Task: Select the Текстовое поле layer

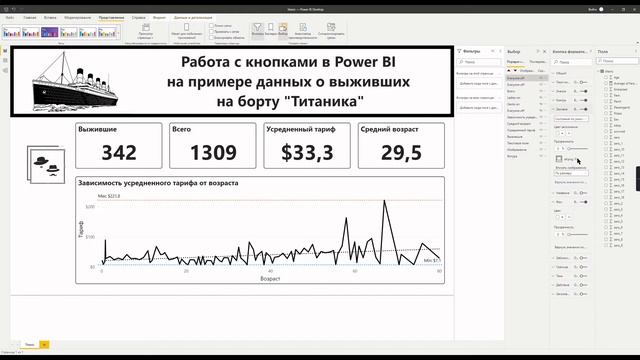Action: (x=518, y=143)
